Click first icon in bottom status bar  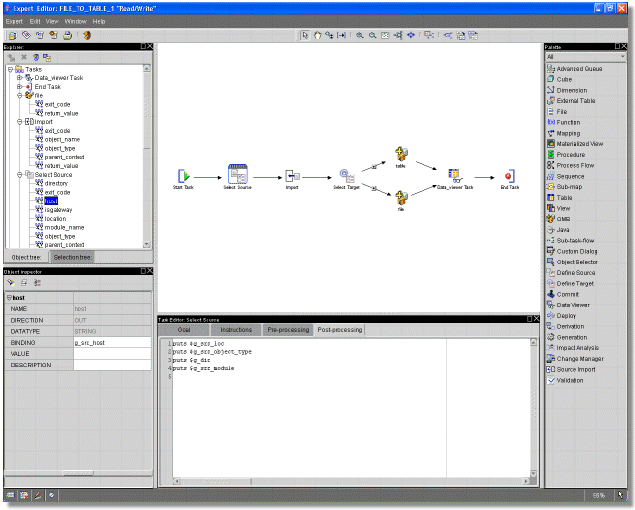click(11, 495)
